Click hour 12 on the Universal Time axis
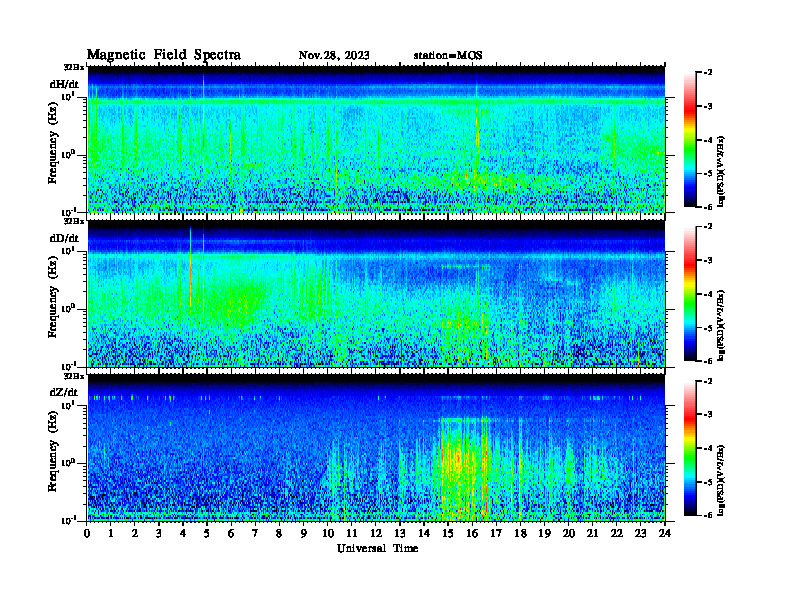Viewport: 792px width, 612px height. click(x=376, y=534)
